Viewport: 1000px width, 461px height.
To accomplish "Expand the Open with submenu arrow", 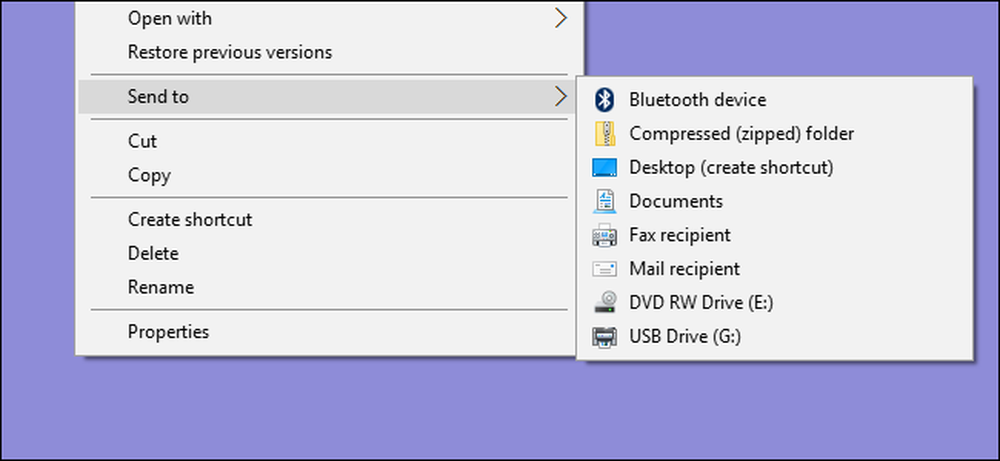I will coord(560,18).
